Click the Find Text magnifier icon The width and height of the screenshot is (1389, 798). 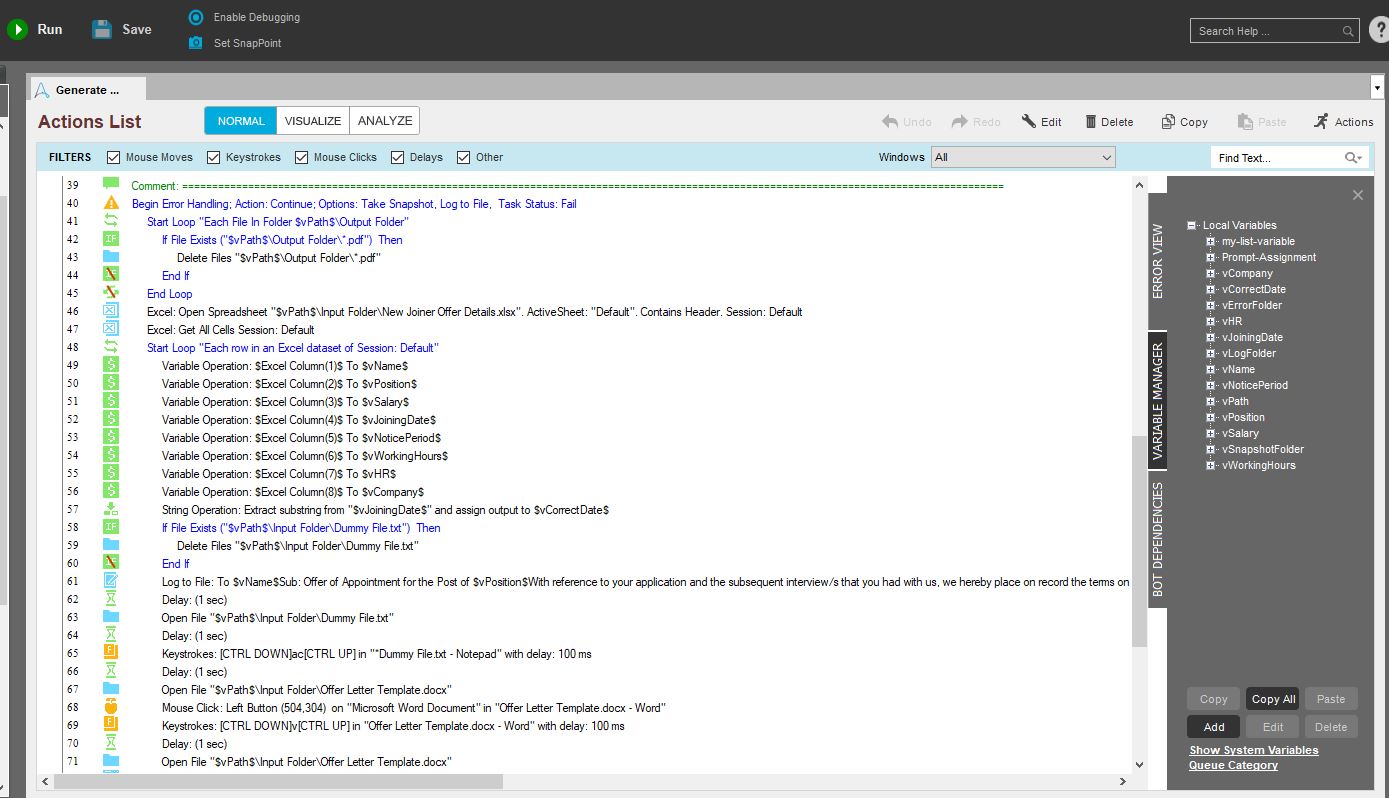(x=1352, y=158)
